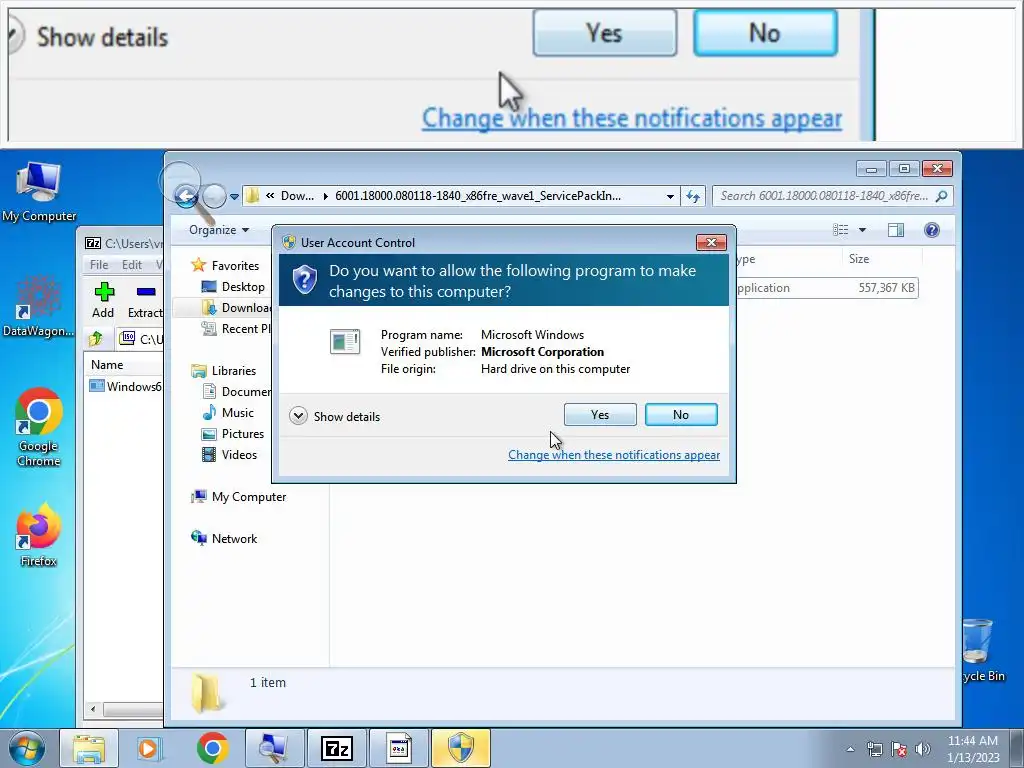This screenshot has height=768, width=1024.
Task: Open Chrome from the taskbar
Action: [212, 748]
